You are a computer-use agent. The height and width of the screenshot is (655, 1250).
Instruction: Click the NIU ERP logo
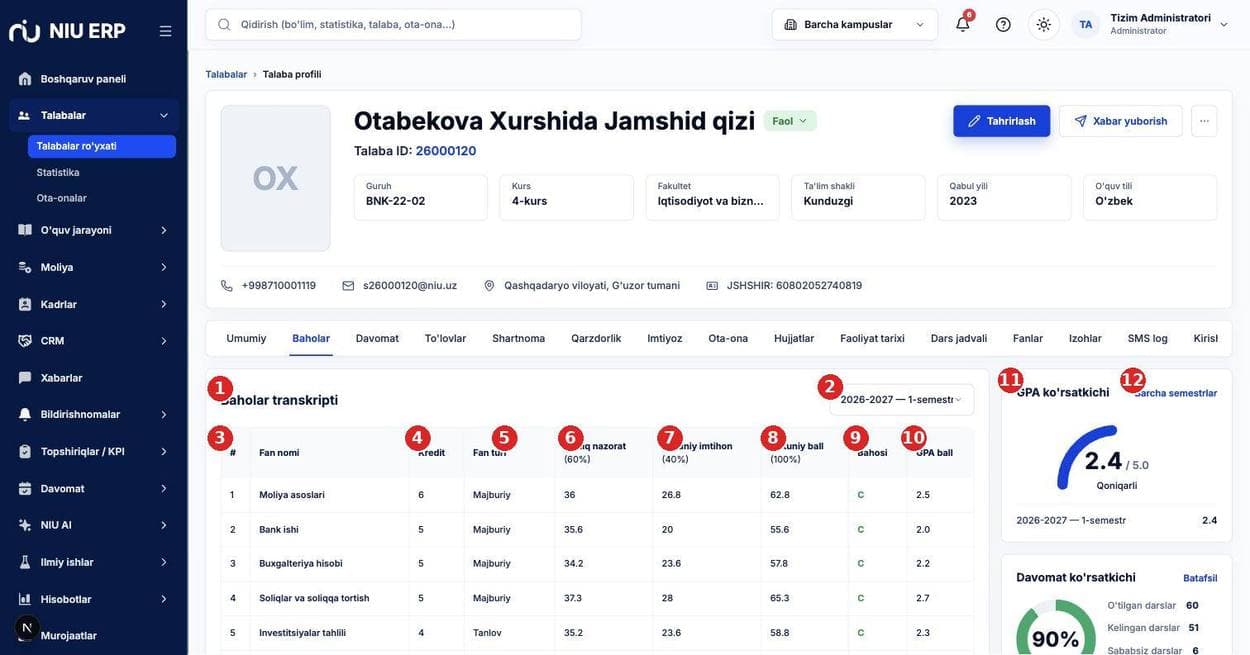point(68,31)
